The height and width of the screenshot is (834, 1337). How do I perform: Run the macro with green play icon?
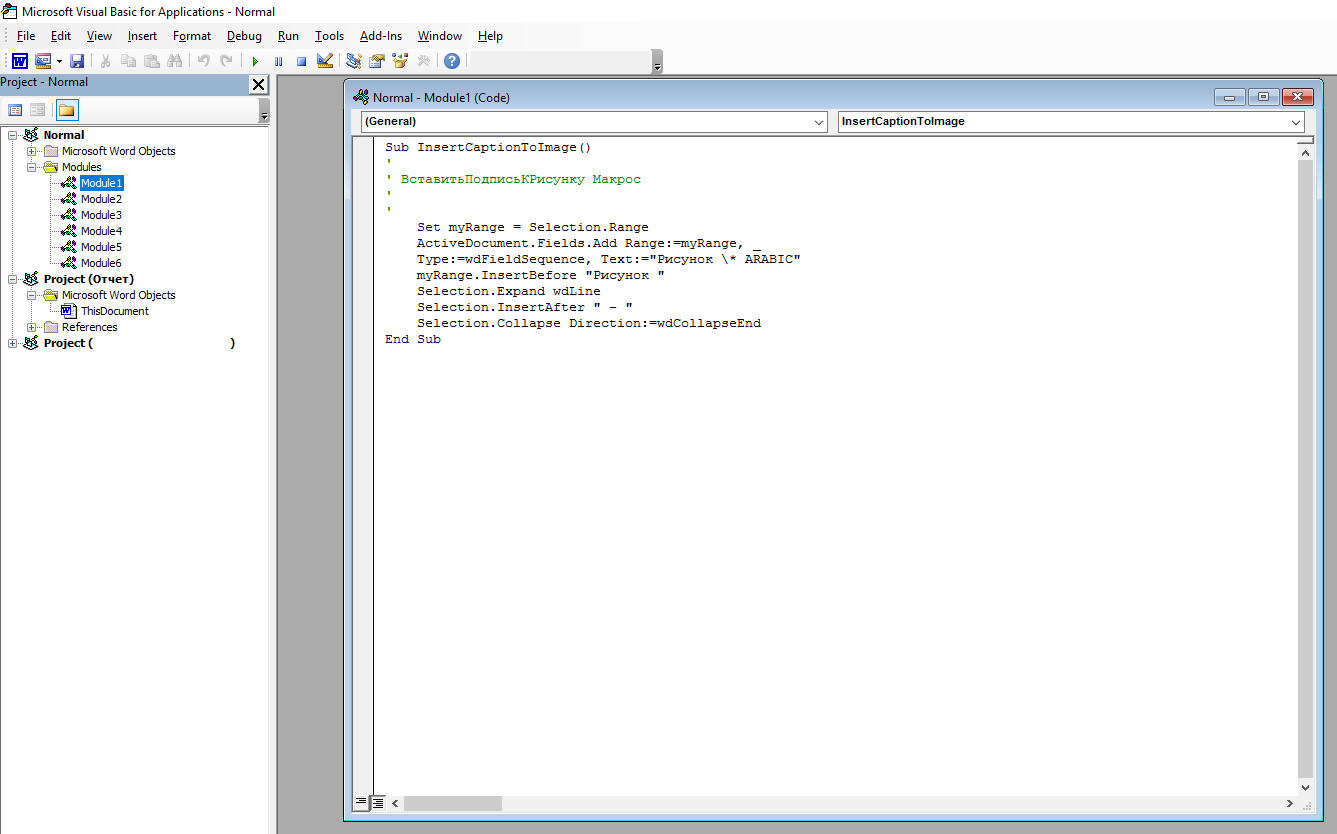(255, 61)
